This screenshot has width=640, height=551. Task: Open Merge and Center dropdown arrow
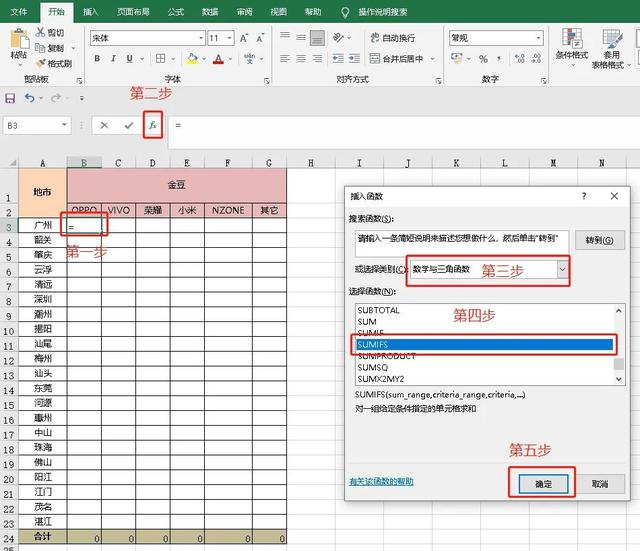point(432,59)
